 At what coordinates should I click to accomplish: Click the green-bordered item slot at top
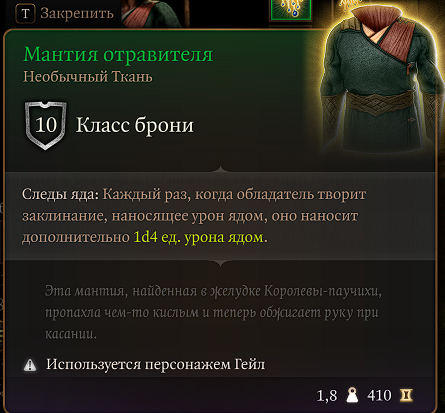290,9
